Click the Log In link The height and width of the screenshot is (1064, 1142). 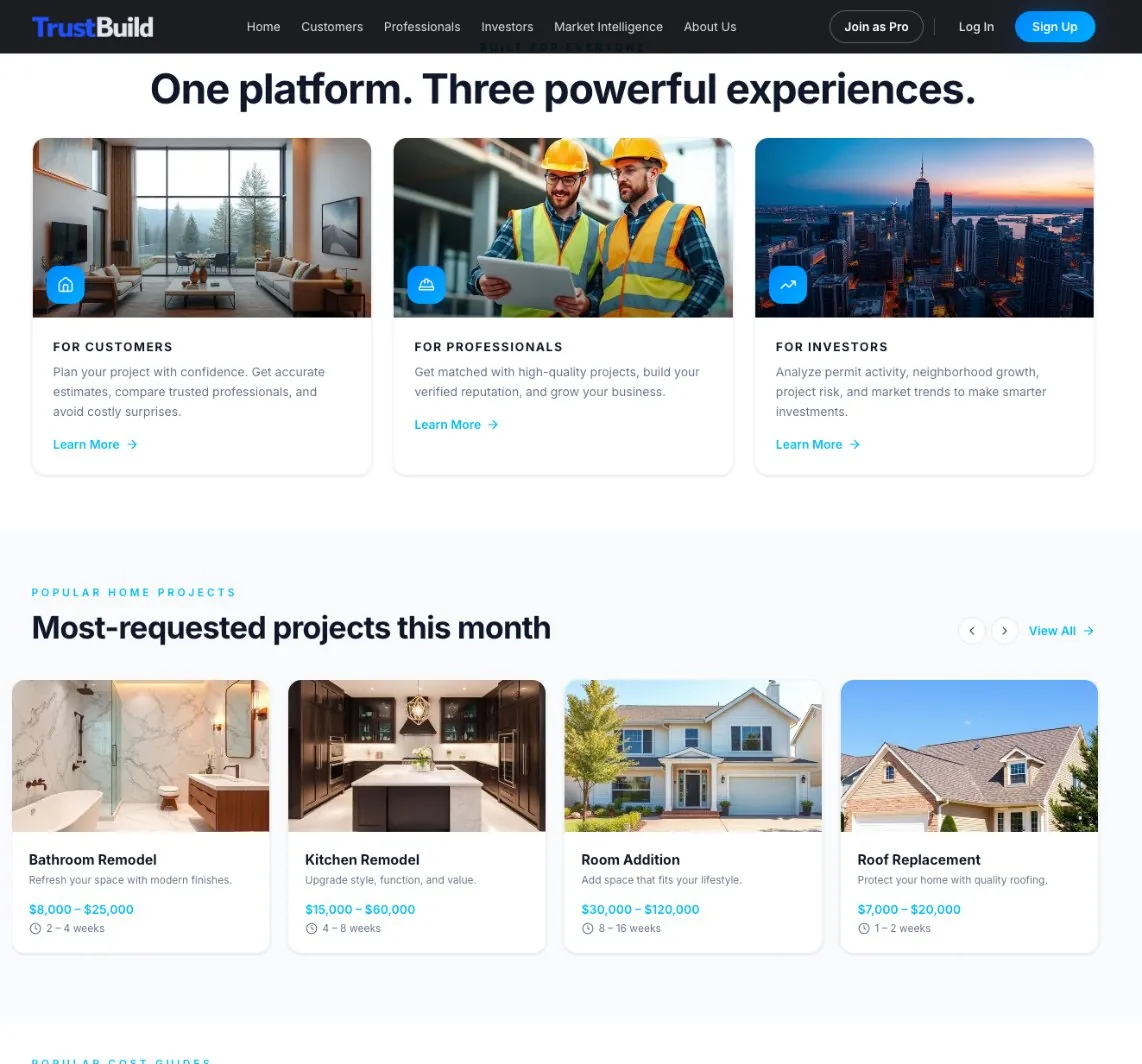(976, 27)
